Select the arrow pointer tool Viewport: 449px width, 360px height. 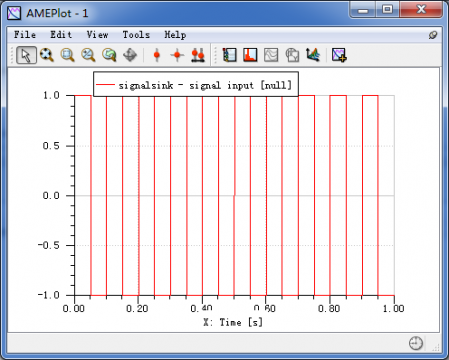26,55
